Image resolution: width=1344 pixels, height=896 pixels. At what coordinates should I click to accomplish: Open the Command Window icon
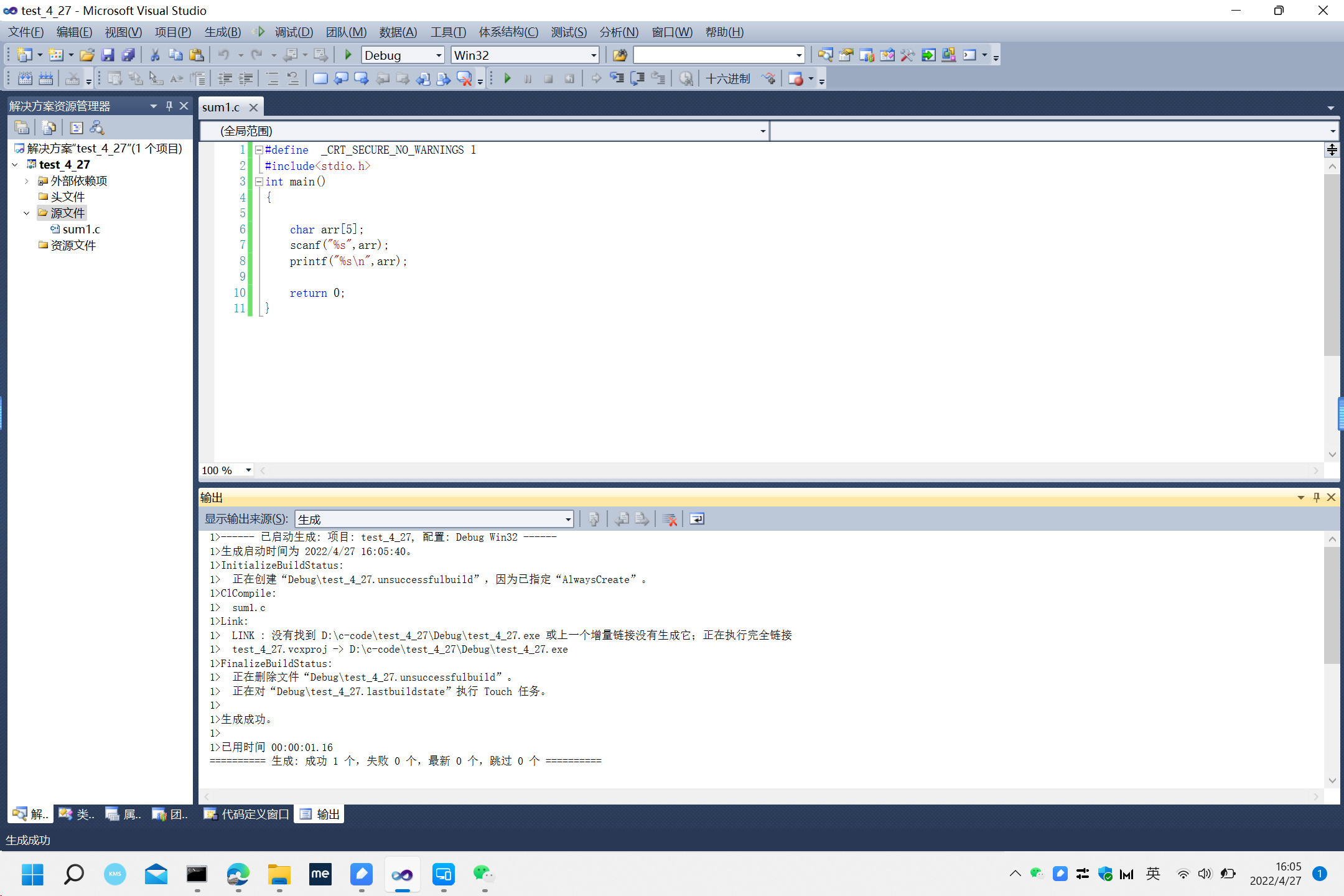(x=969, y=55)
